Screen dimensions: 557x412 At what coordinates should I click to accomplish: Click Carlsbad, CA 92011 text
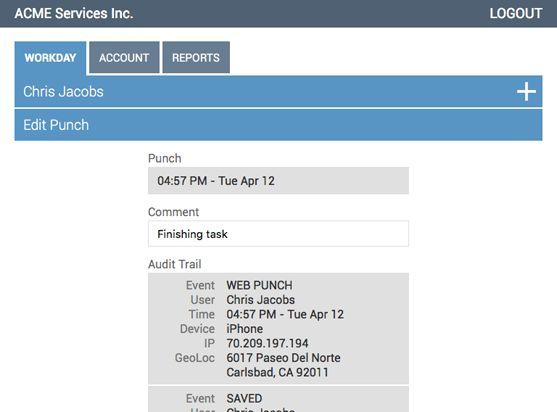pos(277,372)
